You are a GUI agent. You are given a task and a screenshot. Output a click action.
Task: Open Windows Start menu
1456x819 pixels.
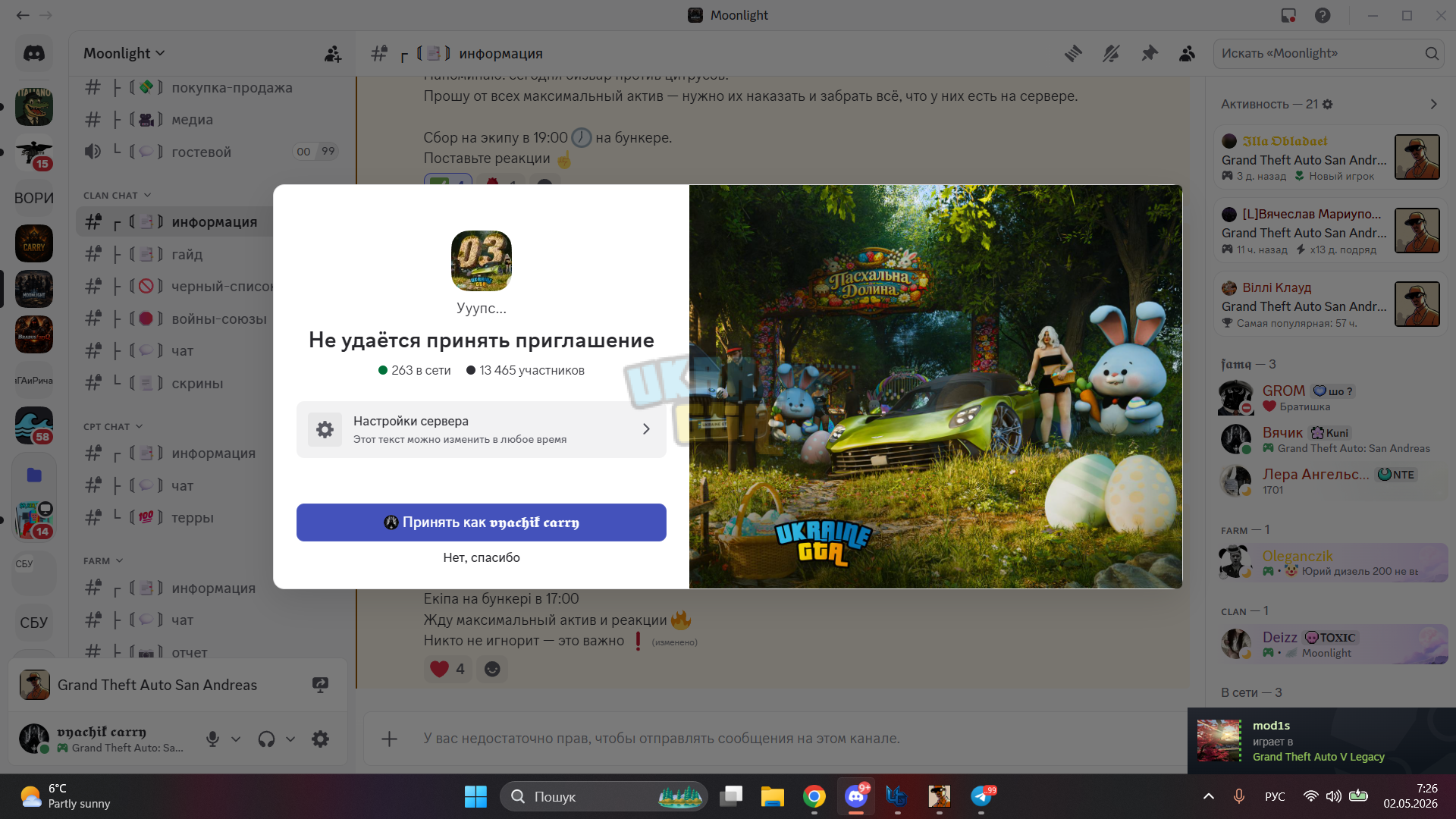coord(475,797)
